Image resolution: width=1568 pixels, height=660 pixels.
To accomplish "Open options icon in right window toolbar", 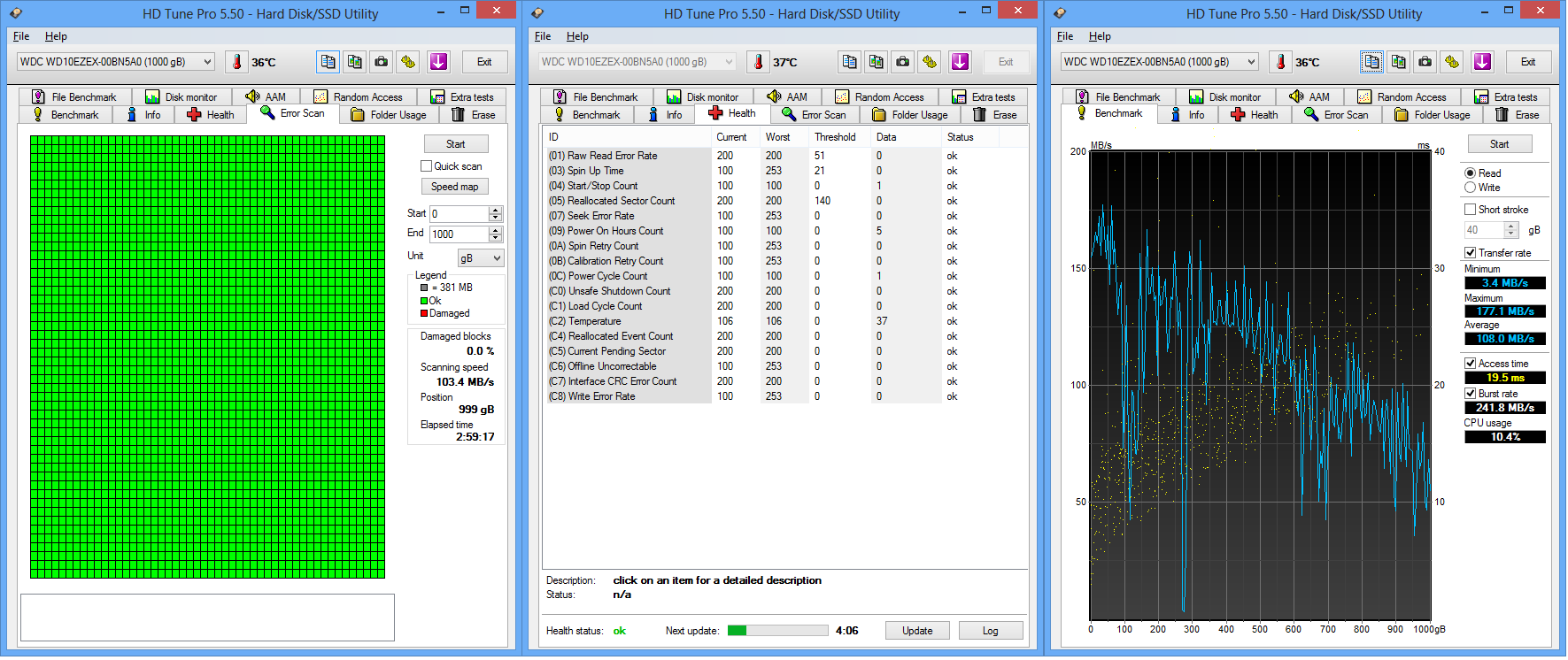I will [1452, 62].
